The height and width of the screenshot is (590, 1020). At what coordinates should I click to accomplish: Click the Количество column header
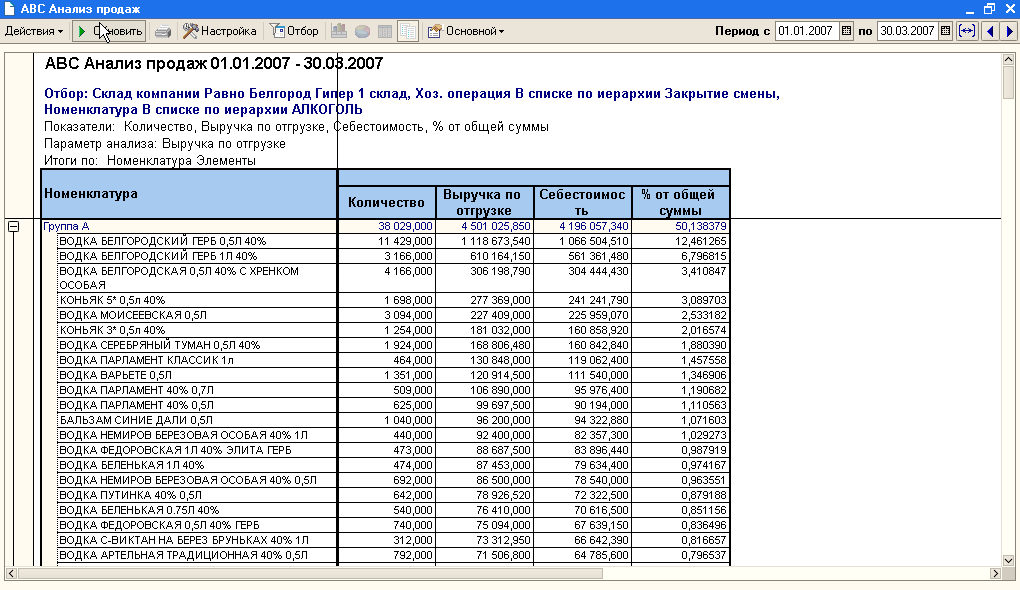coord(386,202)
